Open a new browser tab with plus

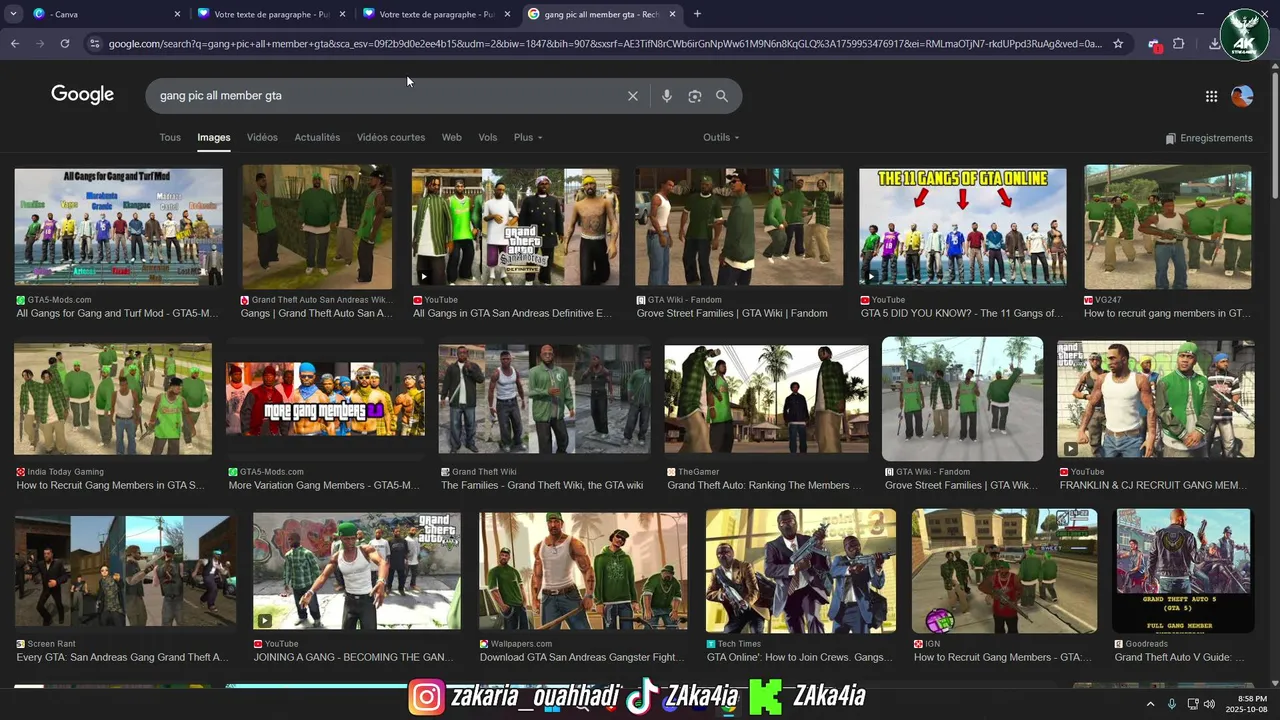click(697, 14)
